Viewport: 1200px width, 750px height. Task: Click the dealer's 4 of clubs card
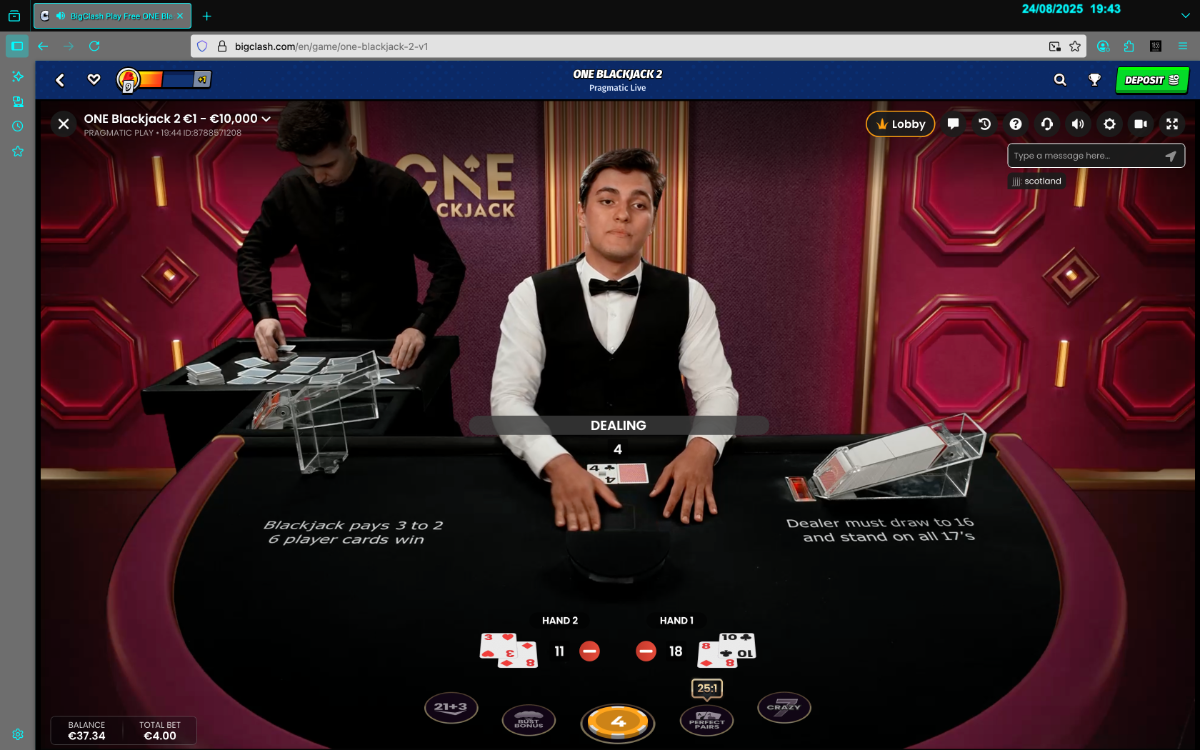coord(601,473)
